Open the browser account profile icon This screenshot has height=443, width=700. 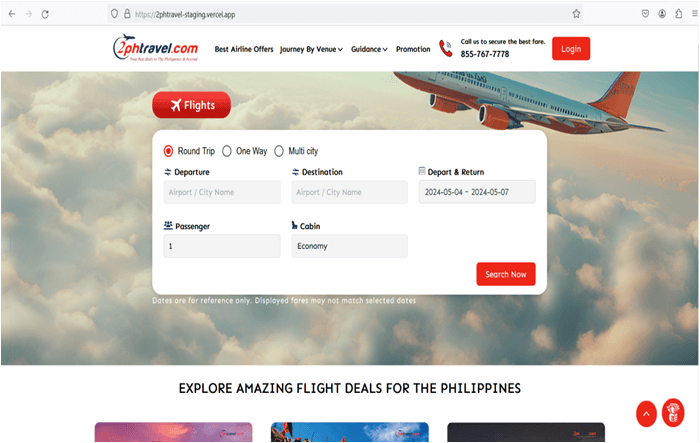[662, 14]
